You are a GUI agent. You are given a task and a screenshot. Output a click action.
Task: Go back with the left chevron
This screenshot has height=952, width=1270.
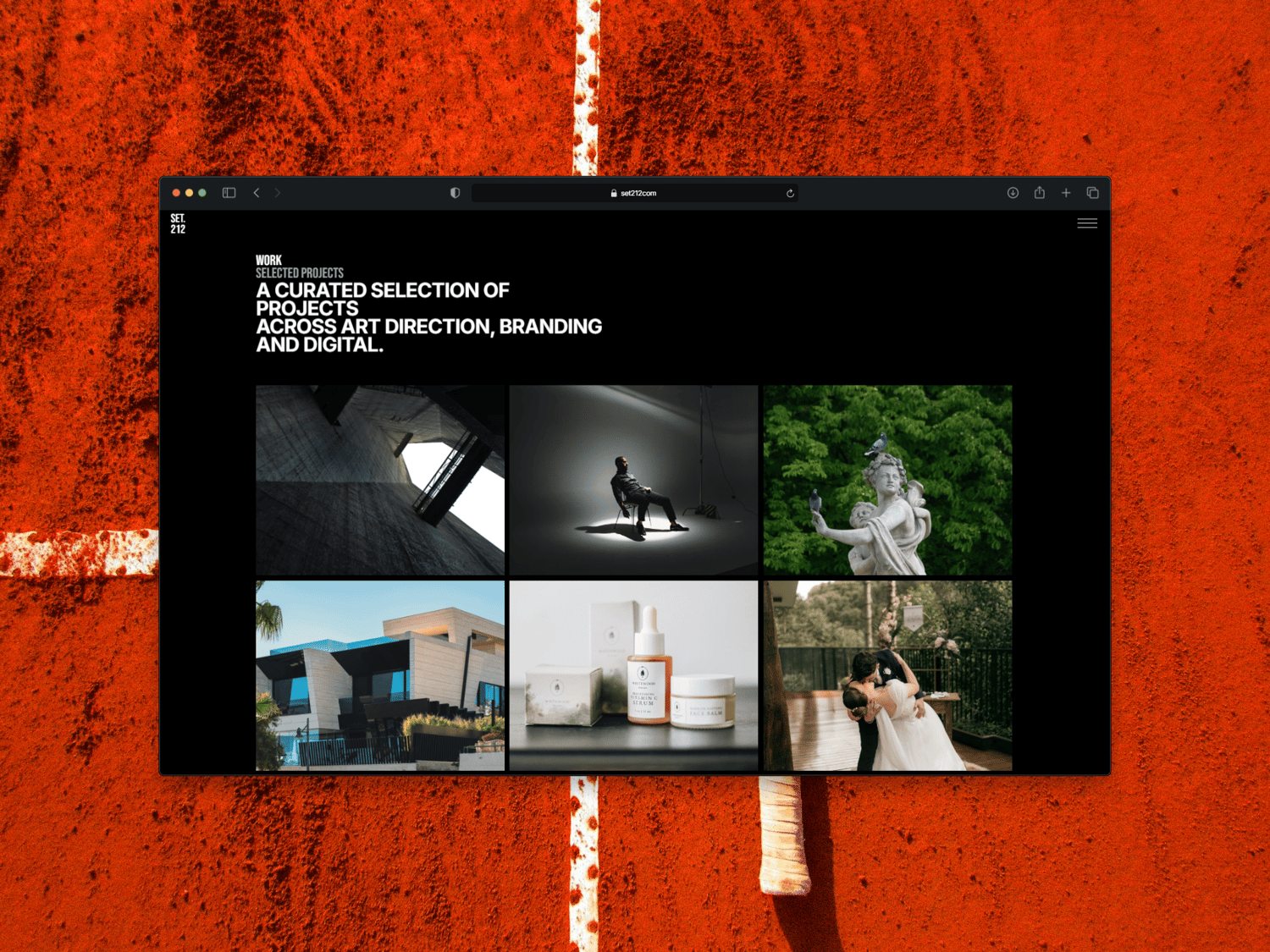(257, 193)
